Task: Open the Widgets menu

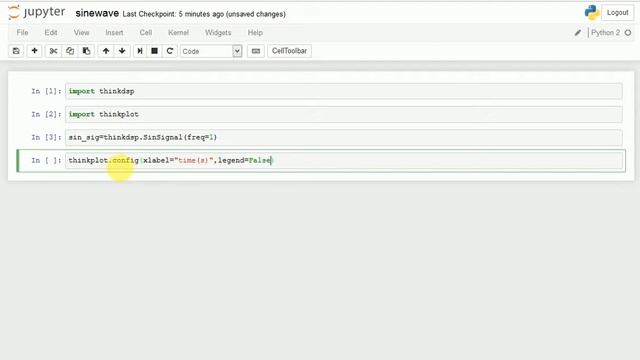Action: pos(218,33)
